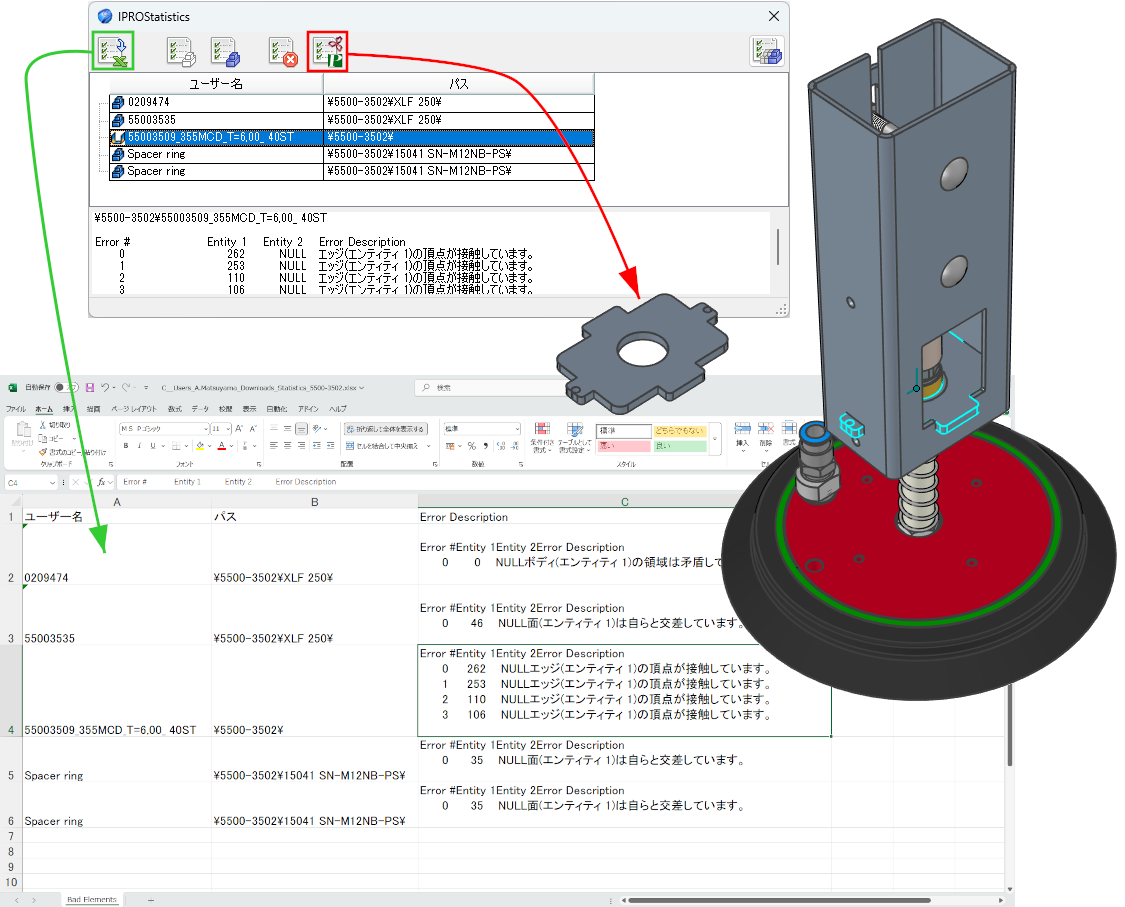This screenshot has width=1125, height=907.
Task: Apply bold formatting in Excel ribbon
Action: pos(126,446)
